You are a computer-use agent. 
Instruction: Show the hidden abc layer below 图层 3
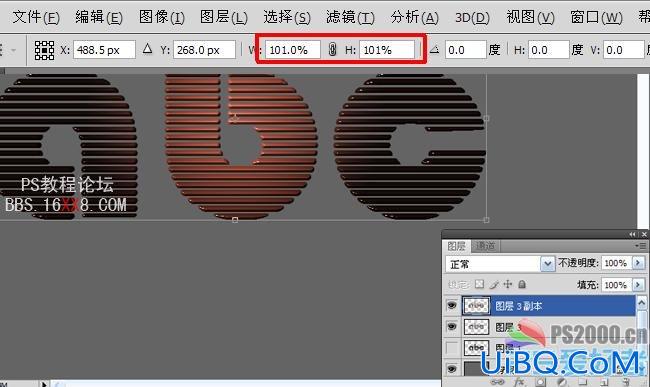pos(452,348)
